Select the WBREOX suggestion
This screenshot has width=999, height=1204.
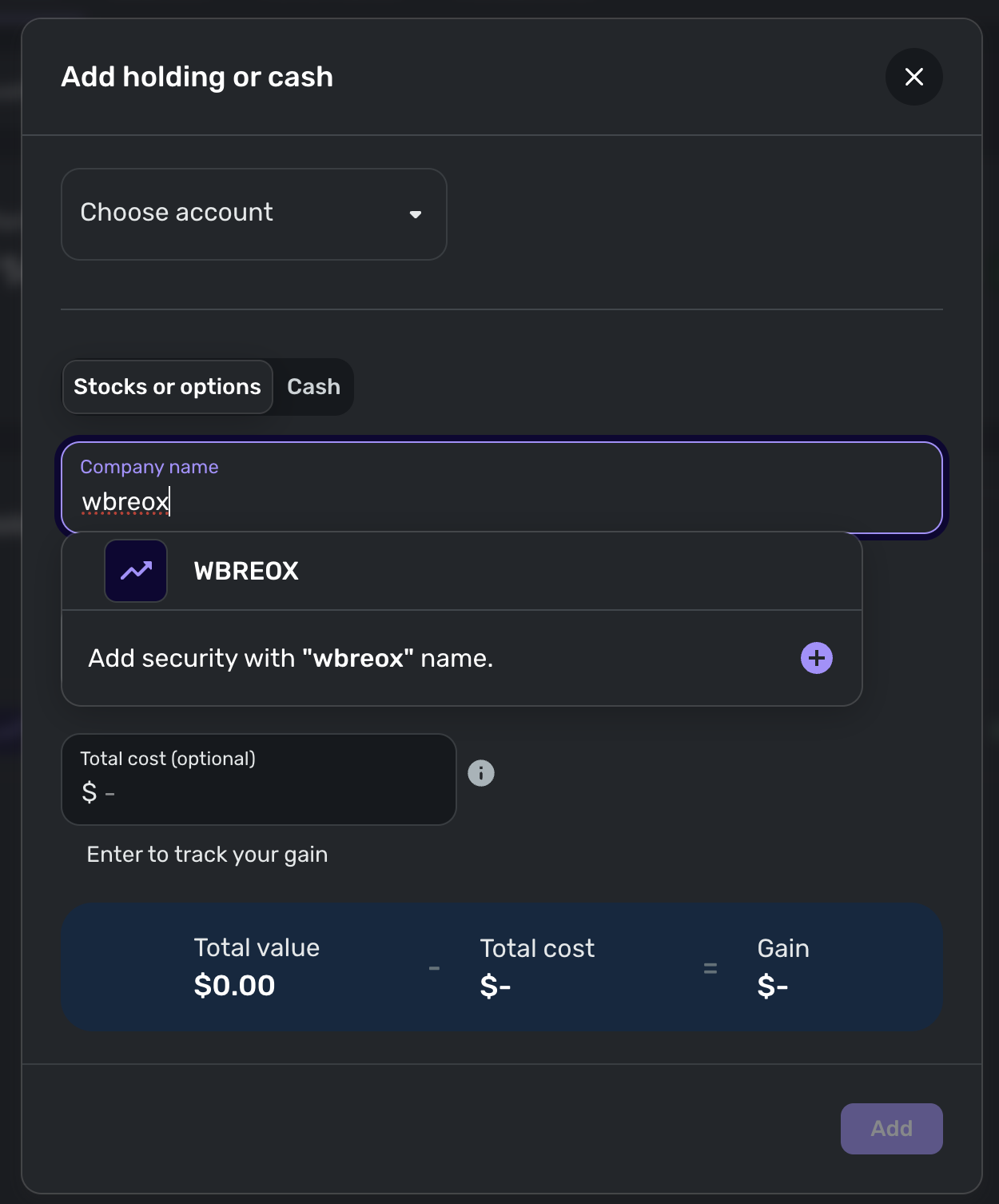tap(246, 571)
